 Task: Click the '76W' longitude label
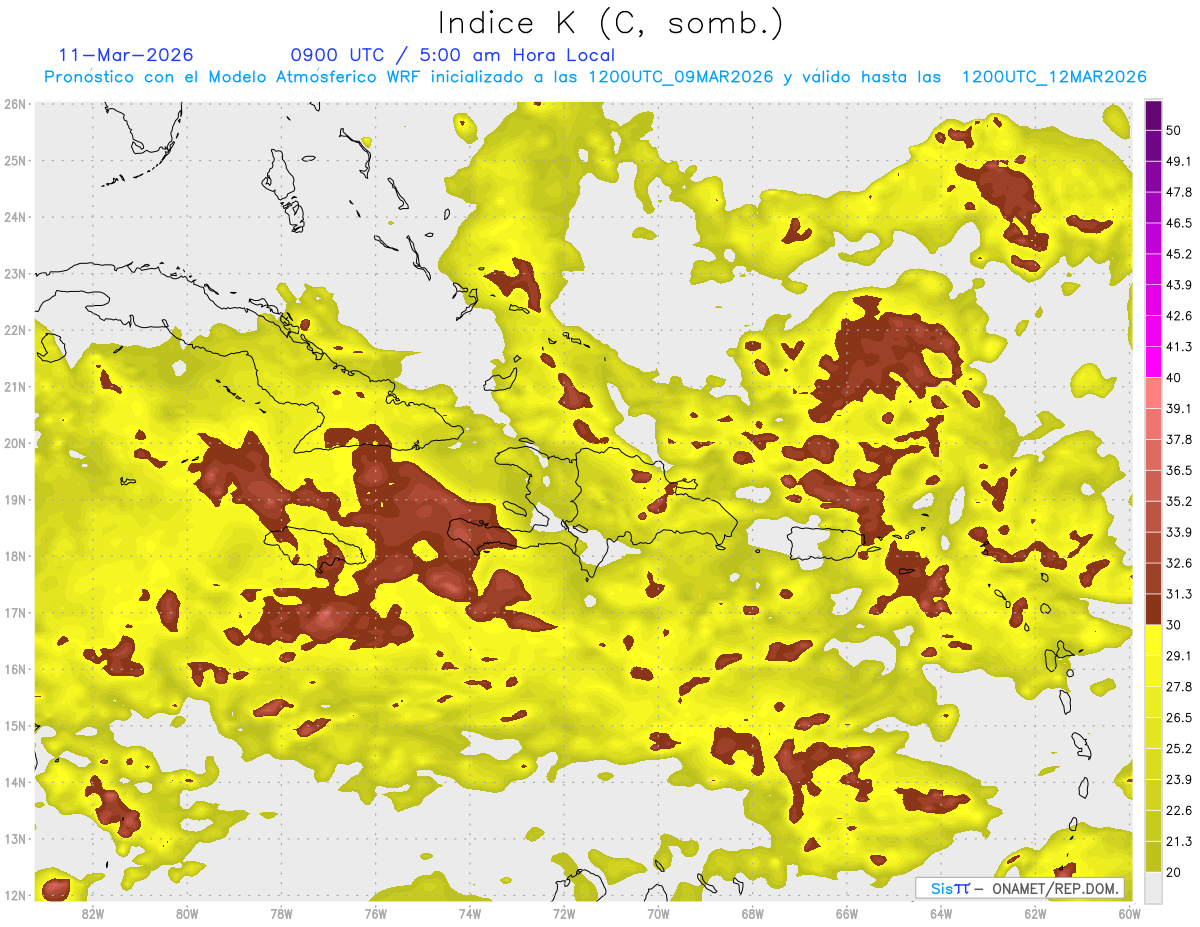tap(376, 913)
